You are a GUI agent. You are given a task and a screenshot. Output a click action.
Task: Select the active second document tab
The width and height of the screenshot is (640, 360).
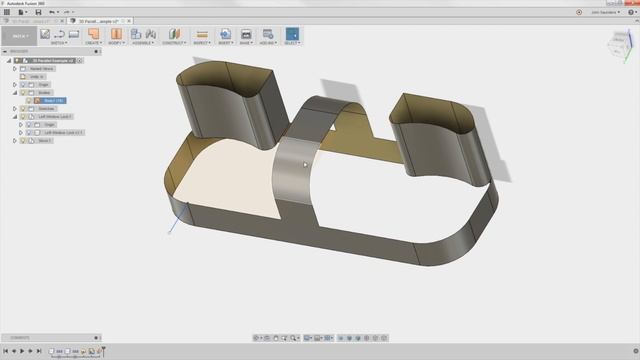tap(98, 21)
